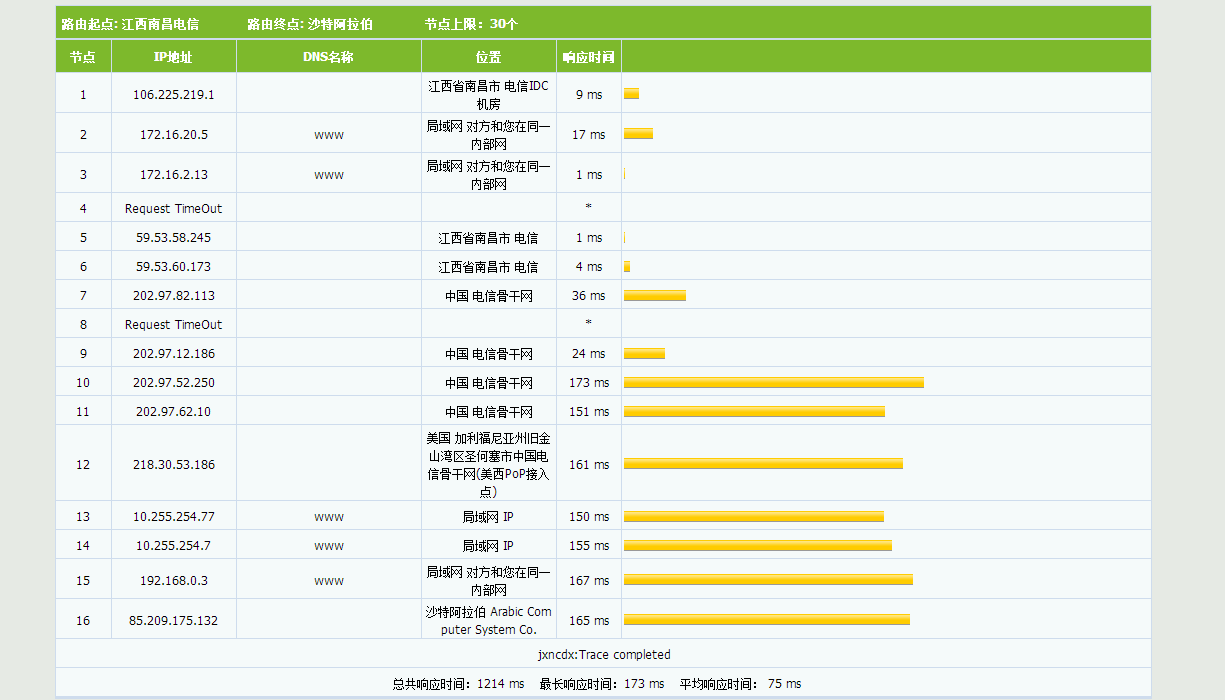Viewport: 1225px width, 700px height.
Task: Click www DNS name in node 2 row
Action: [x=328, y=135]
